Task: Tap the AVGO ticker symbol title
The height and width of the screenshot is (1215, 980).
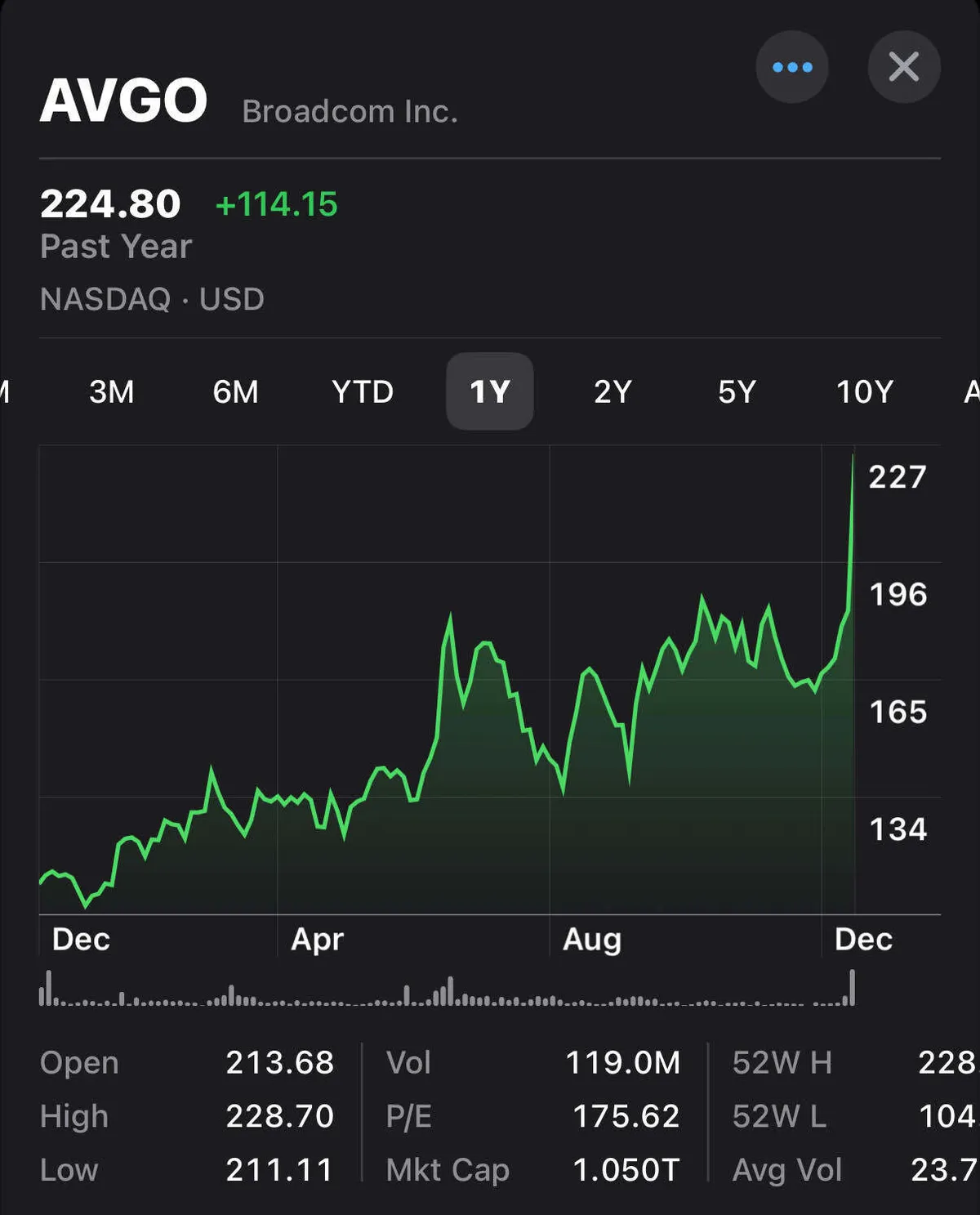Action: (x=124, y=101)
